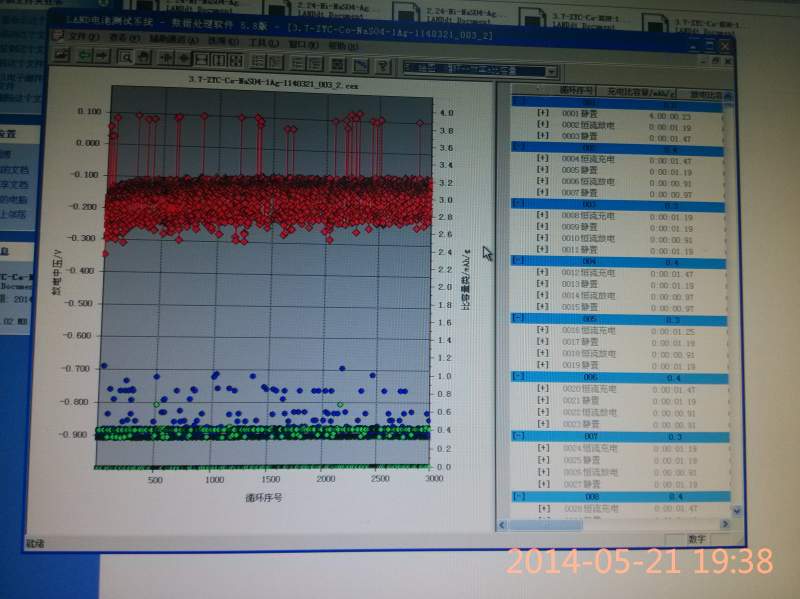The width and height of the screenshot is (800, 599).
Task: Choose the four-pane layout icon
Action: (x=236, y=61)
